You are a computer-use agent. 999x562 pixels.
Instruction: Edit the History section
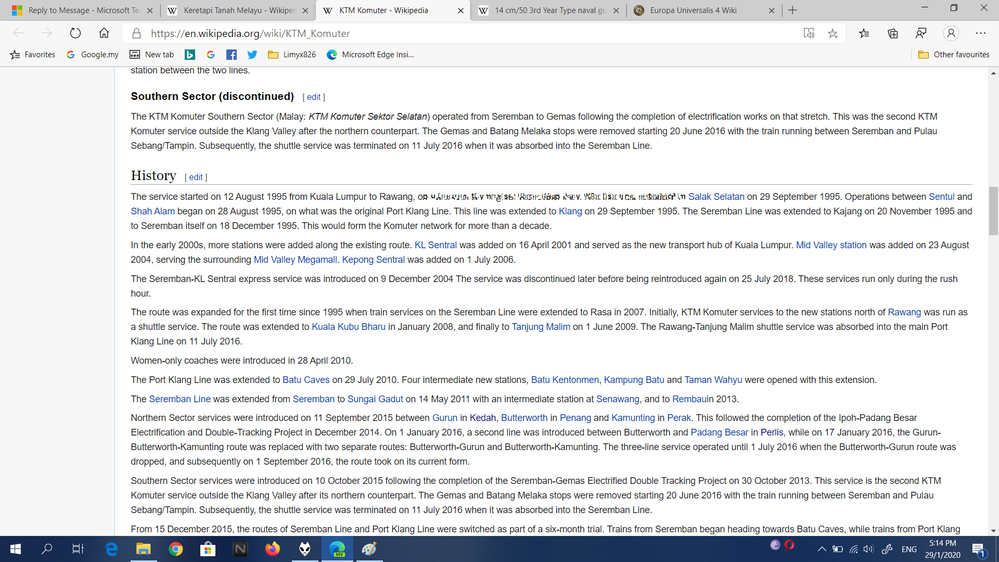[x=196, y=177]
